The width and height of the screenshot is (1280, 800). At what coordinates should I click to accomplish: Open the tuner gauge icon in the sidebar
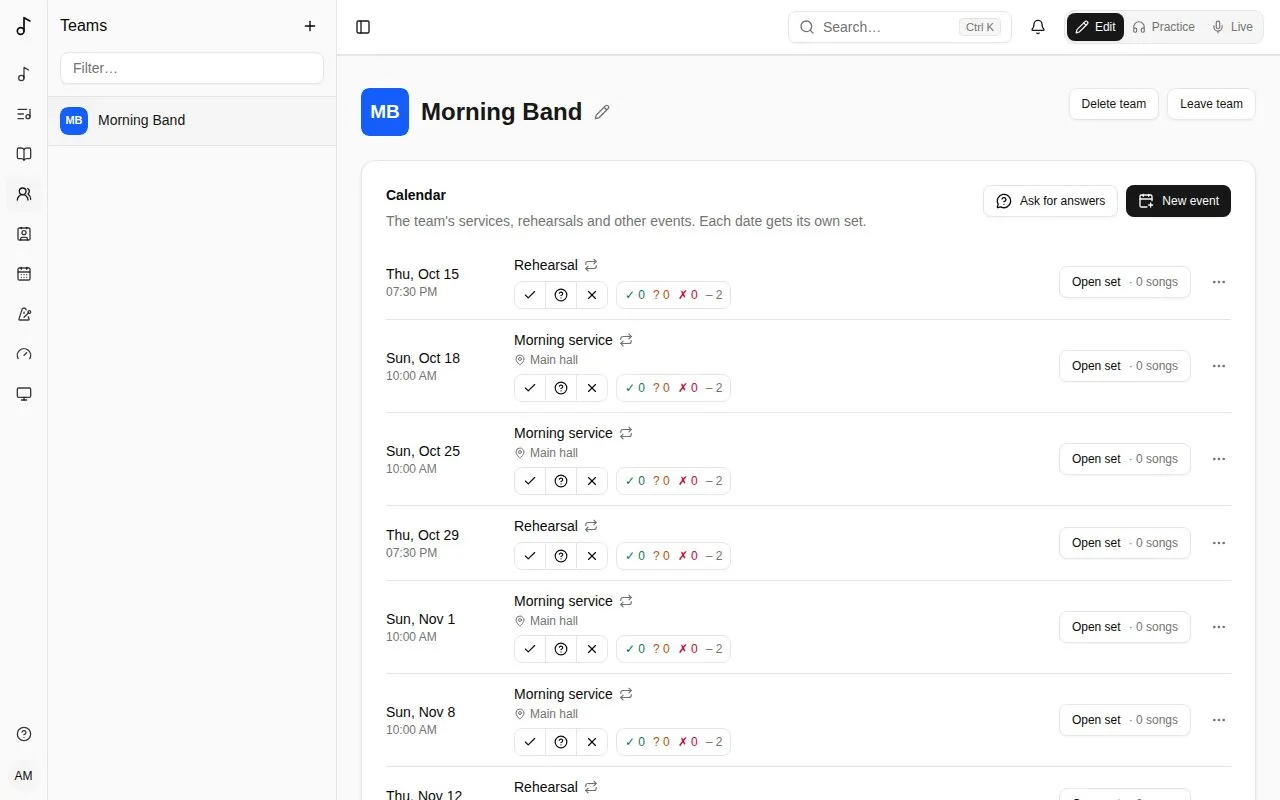pyautogui.click(x=24, y=354)
